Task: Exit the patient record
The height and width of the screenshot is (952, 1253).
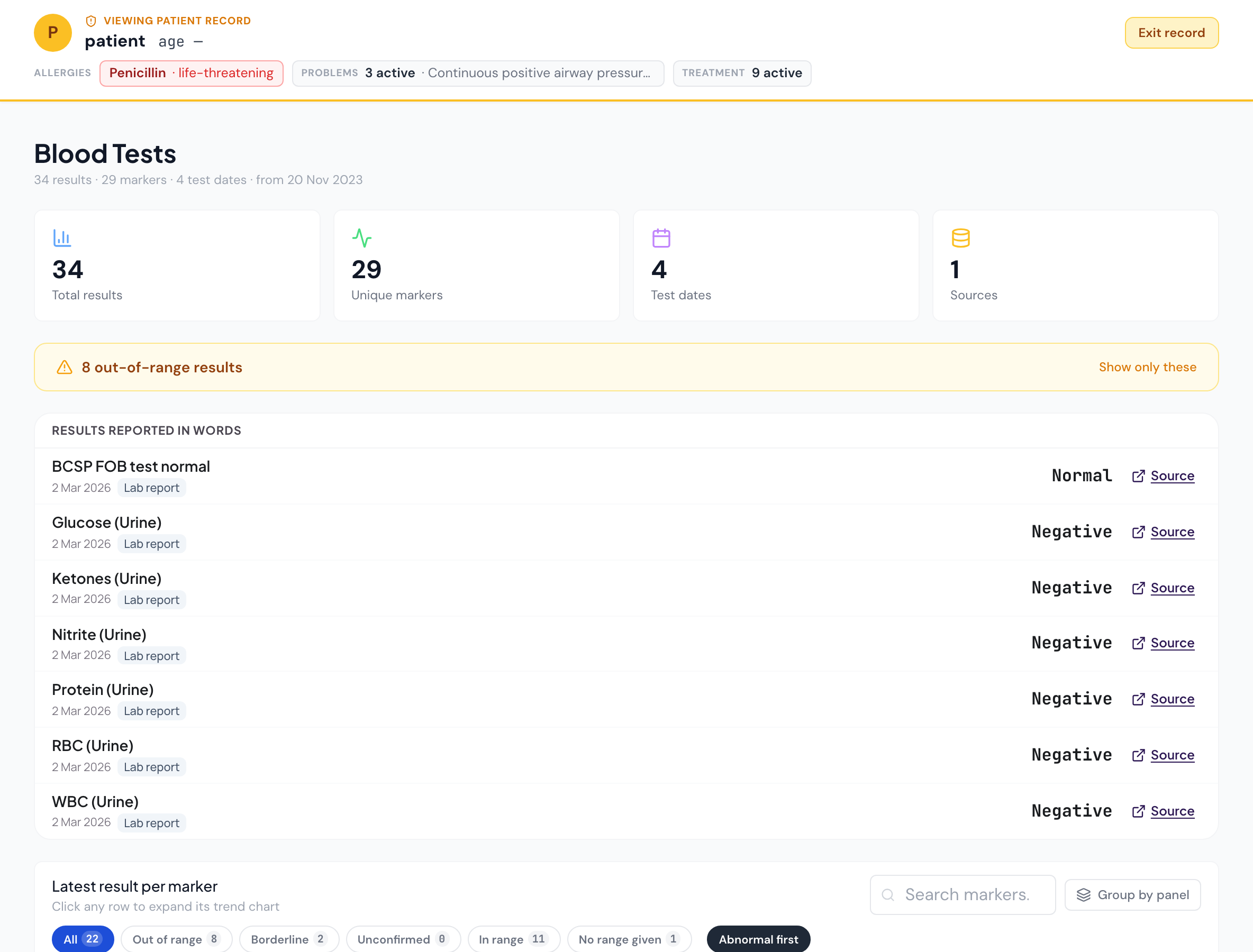Action: pyautogui.click(x=1172, y=33)
